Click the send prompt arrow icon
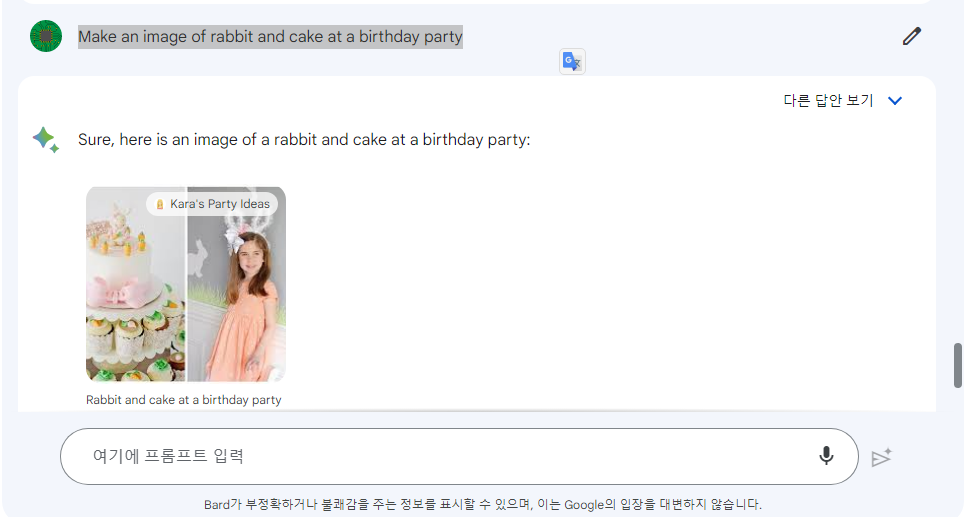The width and height of the screenshot is (966, 517). [x=882, y=457]
